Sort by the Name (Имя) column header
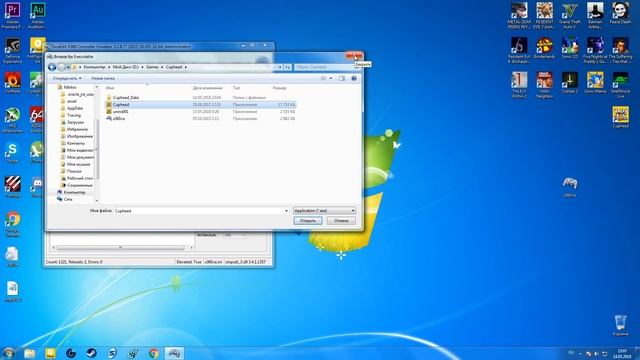640x360 pixels. coord(110,88)
